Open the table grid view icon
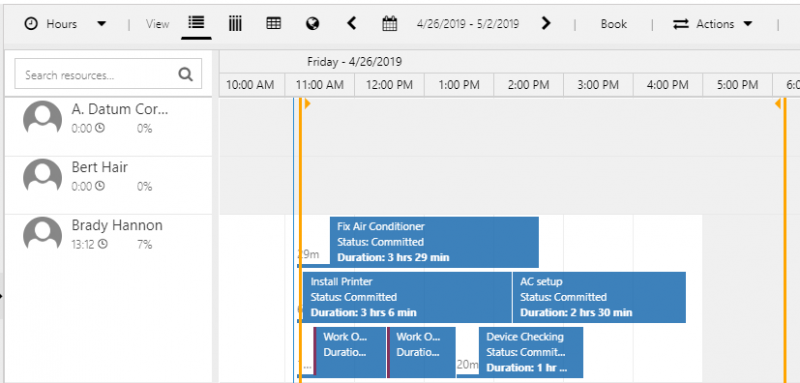Image resolution: width=800 pixels, height=383 pixels. pos(274,23)
